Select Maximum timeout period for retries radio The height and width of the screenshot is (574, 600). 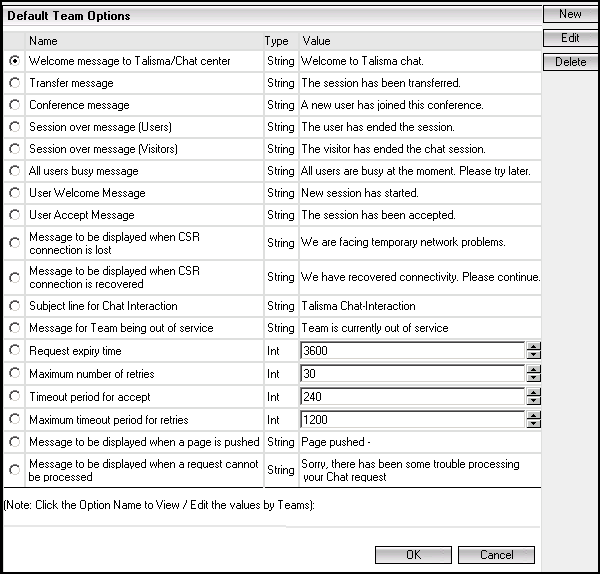[15, 419]
